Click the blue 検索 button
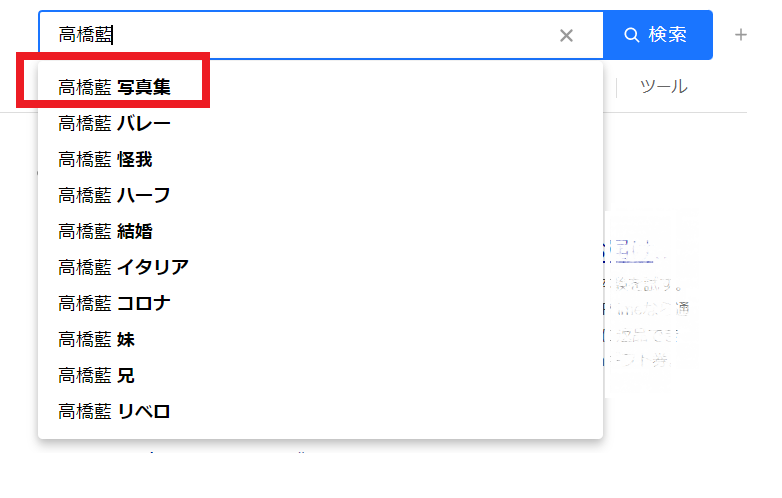Image resolution: width=782 pixels, height=498 pixels. pyautogui.click(x=658, y=35)
